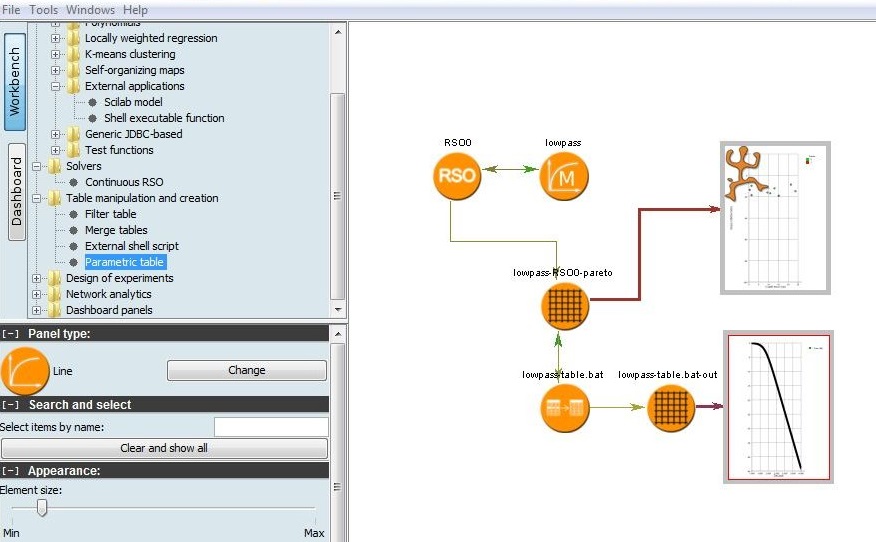Open the Tools menu
Image resolution: width=876 pixels, height=542 pixels.
pyautogui.click(x=43, y=9)
